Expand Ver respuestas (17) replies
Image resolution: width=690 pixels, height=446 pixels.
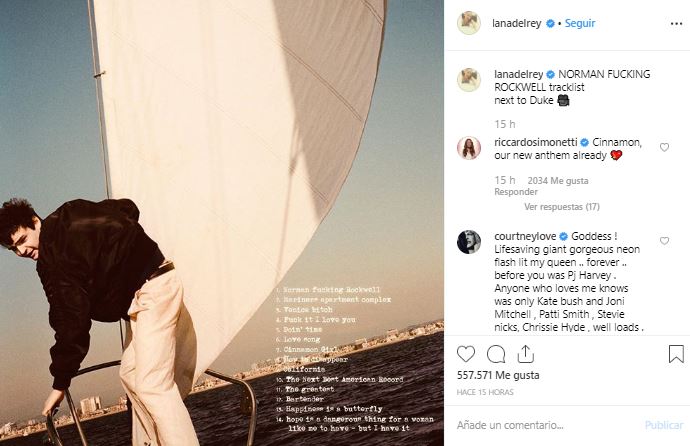click(x=561, y=207)
